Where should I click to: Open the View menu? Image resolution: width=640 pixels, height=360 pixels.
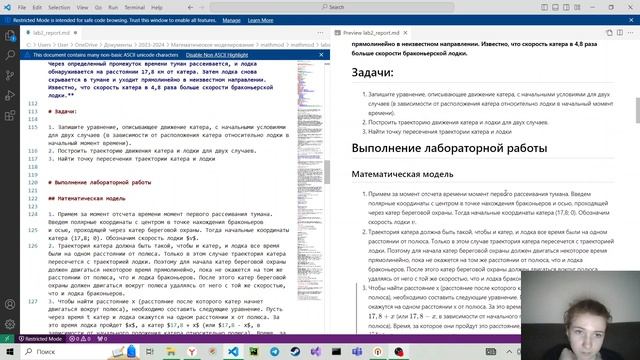[x=82, y=7]
